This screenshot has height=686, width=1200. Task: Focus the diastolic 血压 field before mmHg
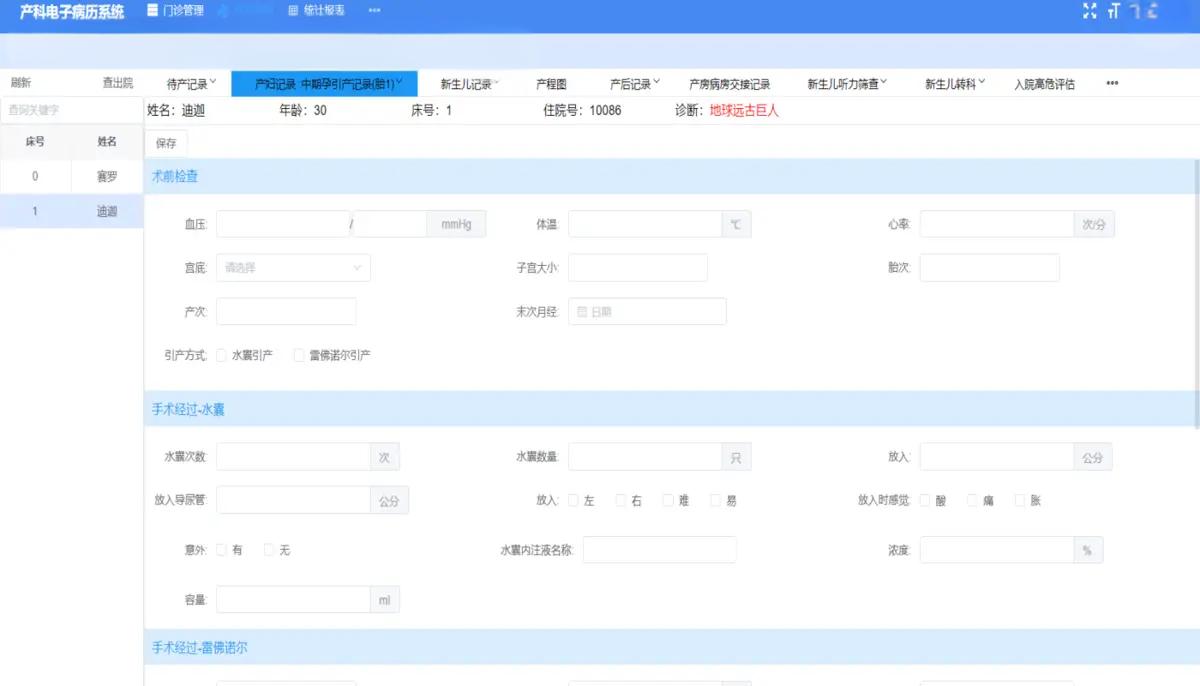tap(391, 224)
